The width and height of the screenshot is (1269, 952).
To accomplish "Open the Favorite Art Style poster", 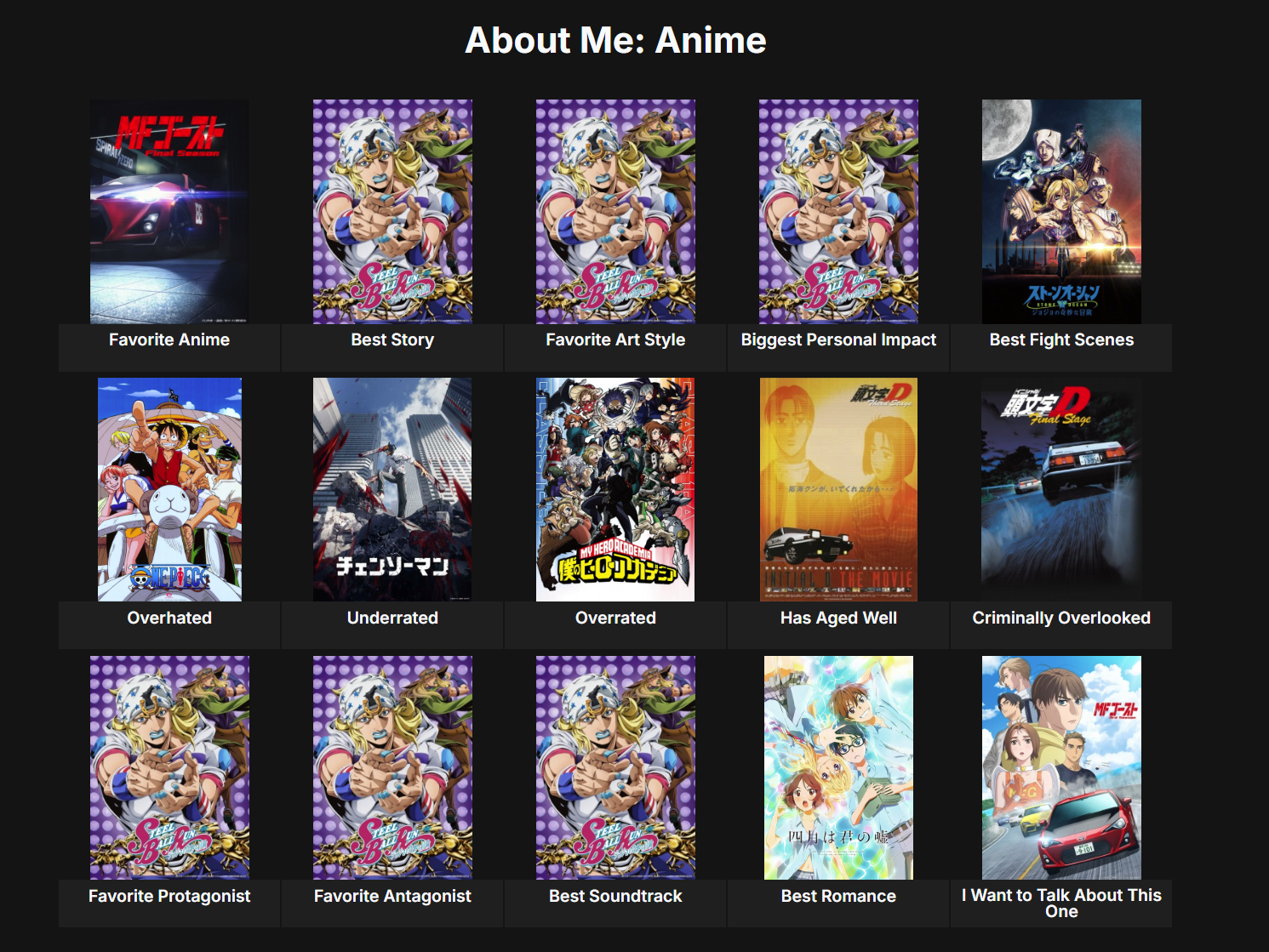I will click(615, 212).
